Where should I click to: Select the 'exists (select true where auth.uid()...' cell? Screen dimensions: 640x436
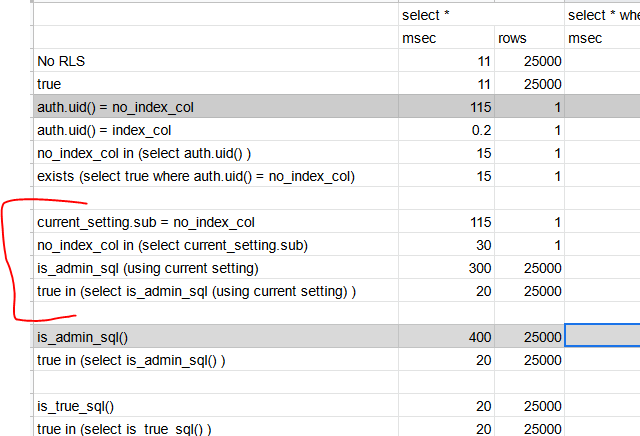tap(216, 176)
